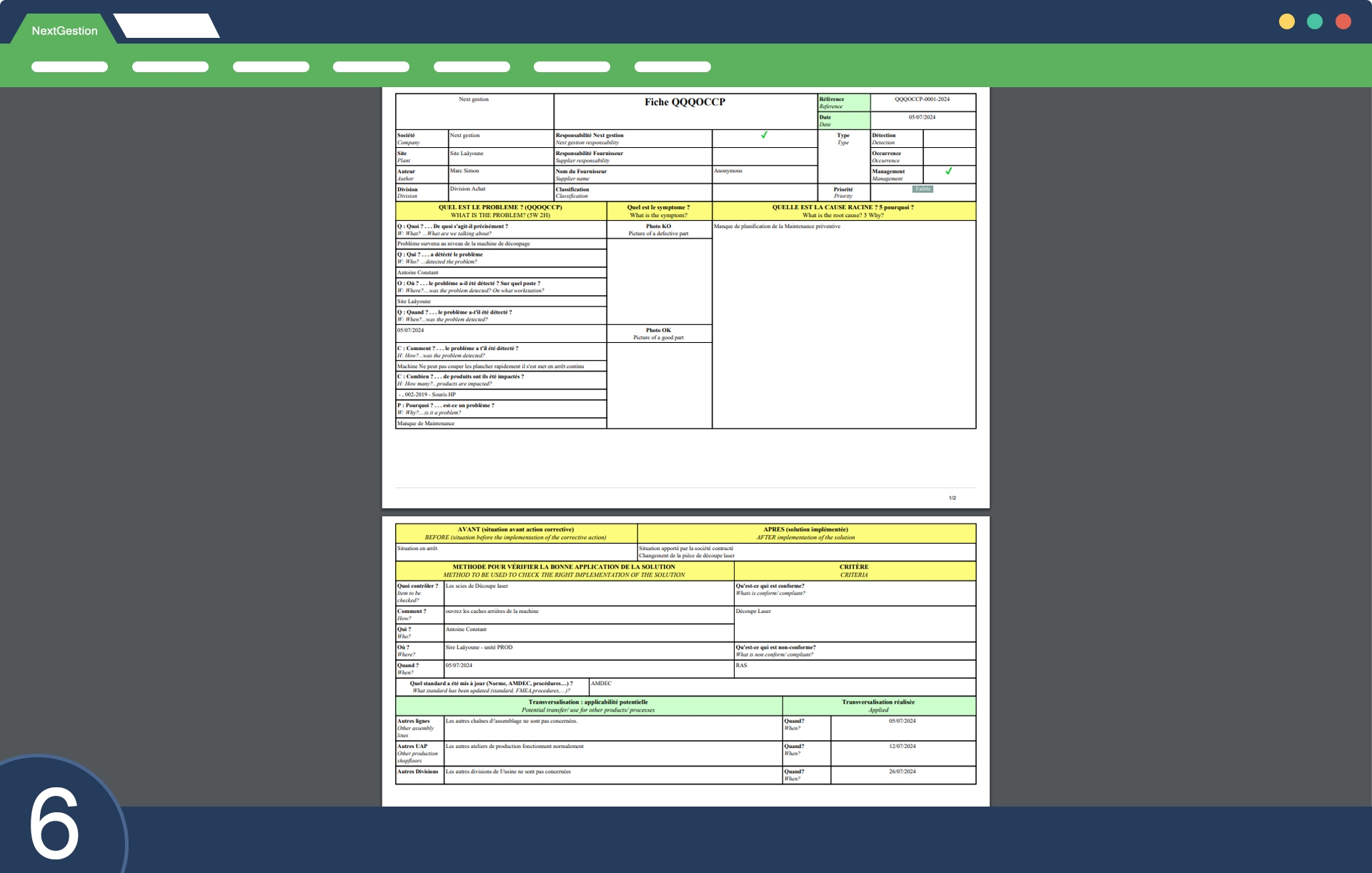The image size is (1372, 873).
Task: Click the Photo KO image area
Action: click(x=659, y=281)
